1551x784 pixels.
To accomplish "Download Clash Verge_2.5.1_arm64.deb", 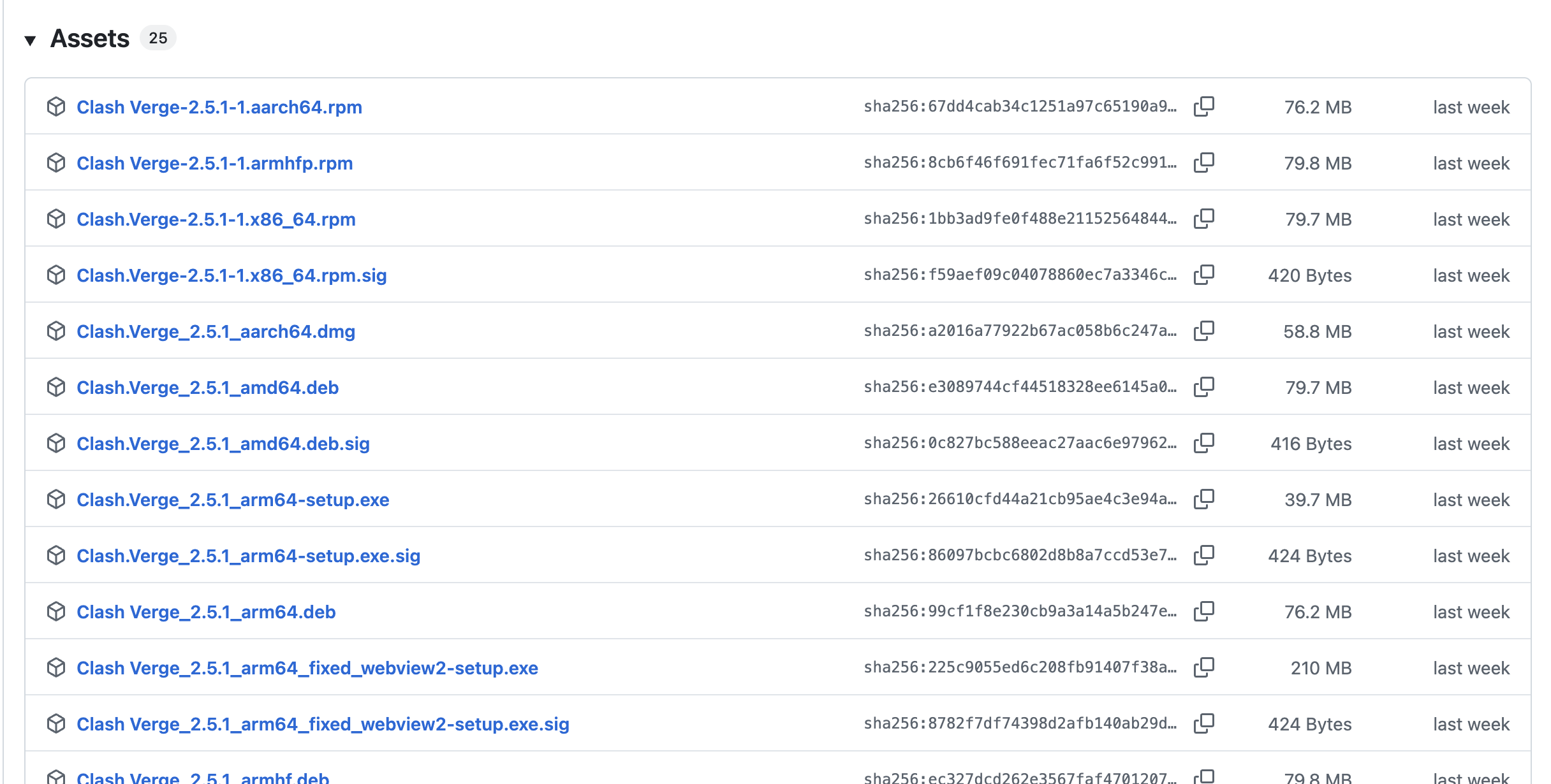I will pyautogui.click(x=206, y=612).
